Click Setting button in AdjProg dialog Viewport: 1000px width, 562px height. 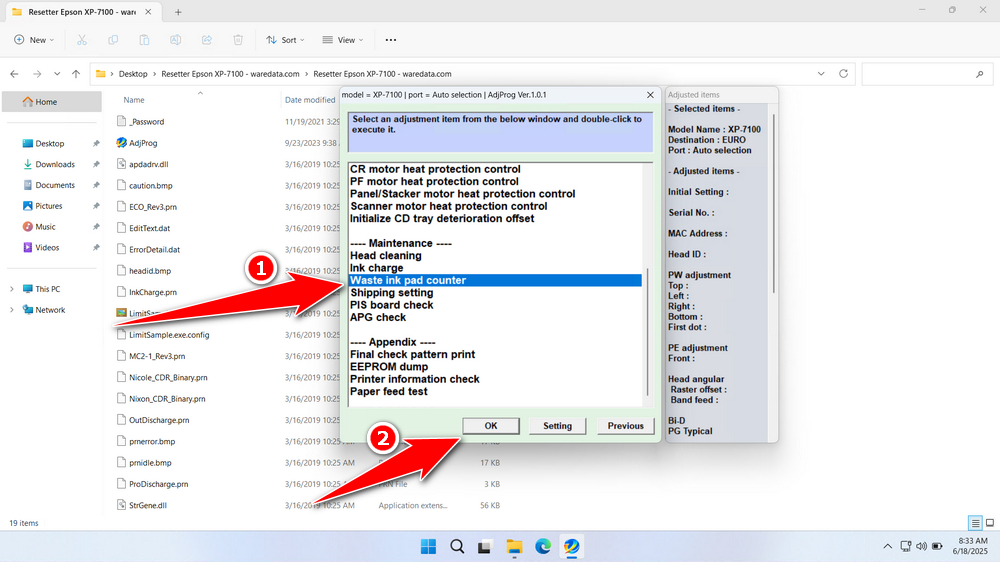tap(557, 425)
